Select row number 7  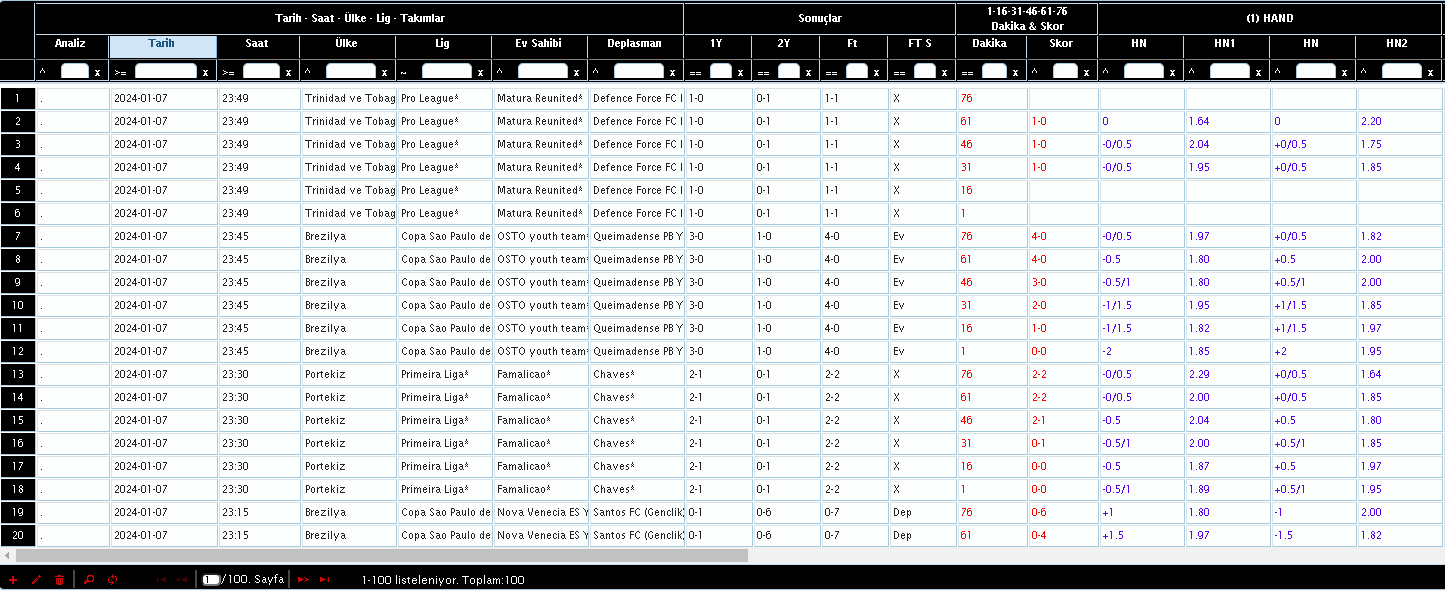[x=17, y=236]
